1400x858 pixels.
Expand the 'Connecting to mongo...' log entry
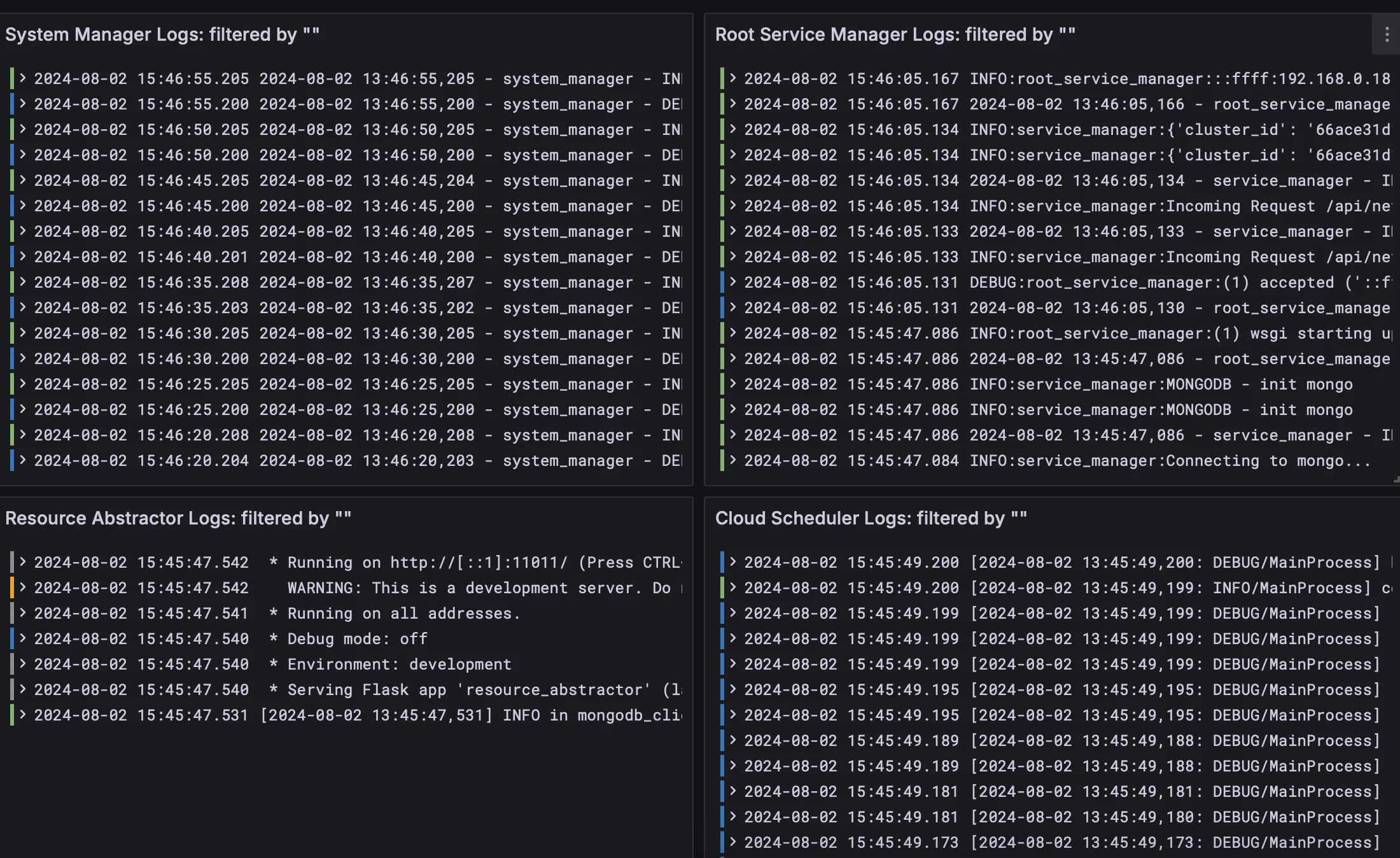click(x=733, y=460)
